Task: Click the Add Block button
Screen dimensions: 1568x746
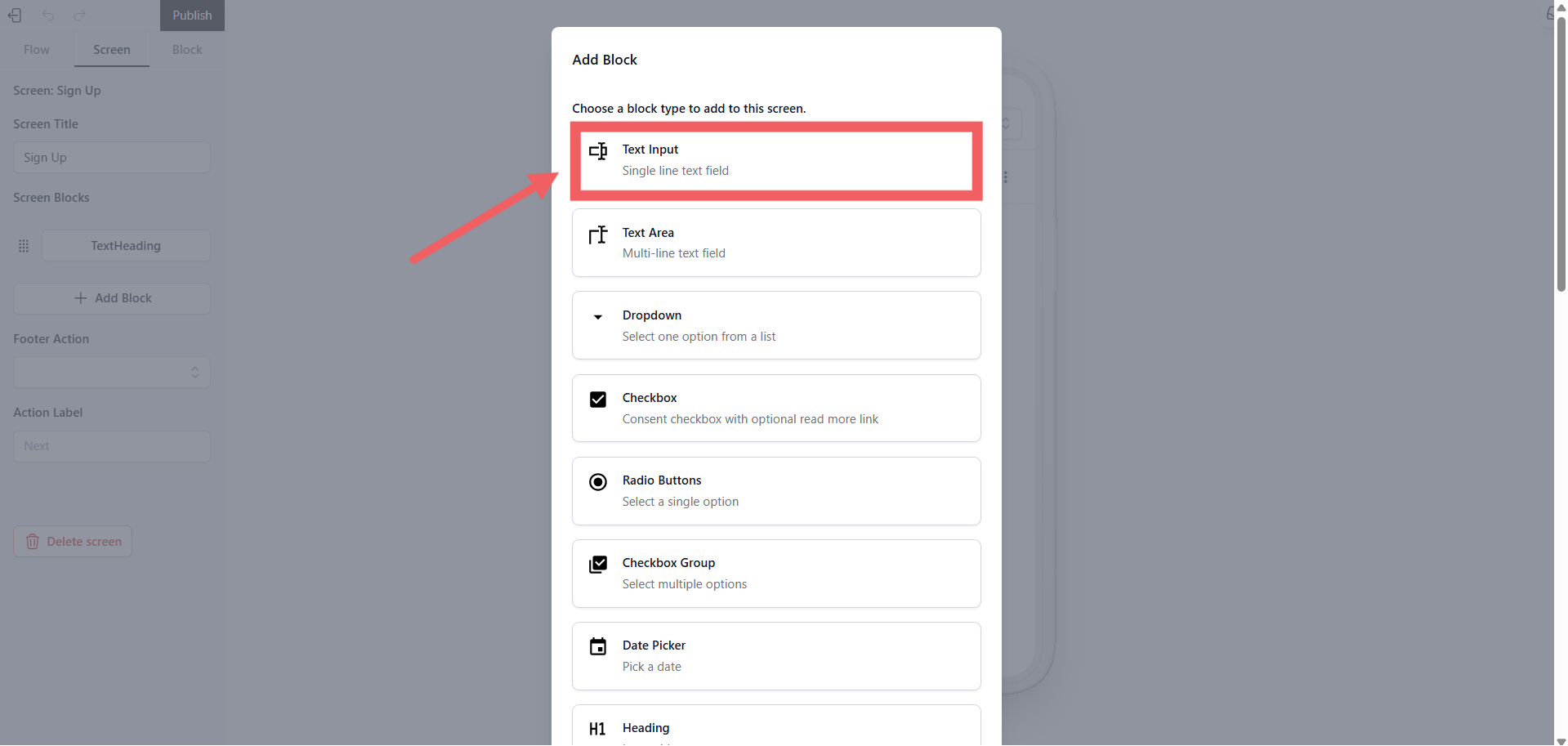Action: click(x=112, y=298)
